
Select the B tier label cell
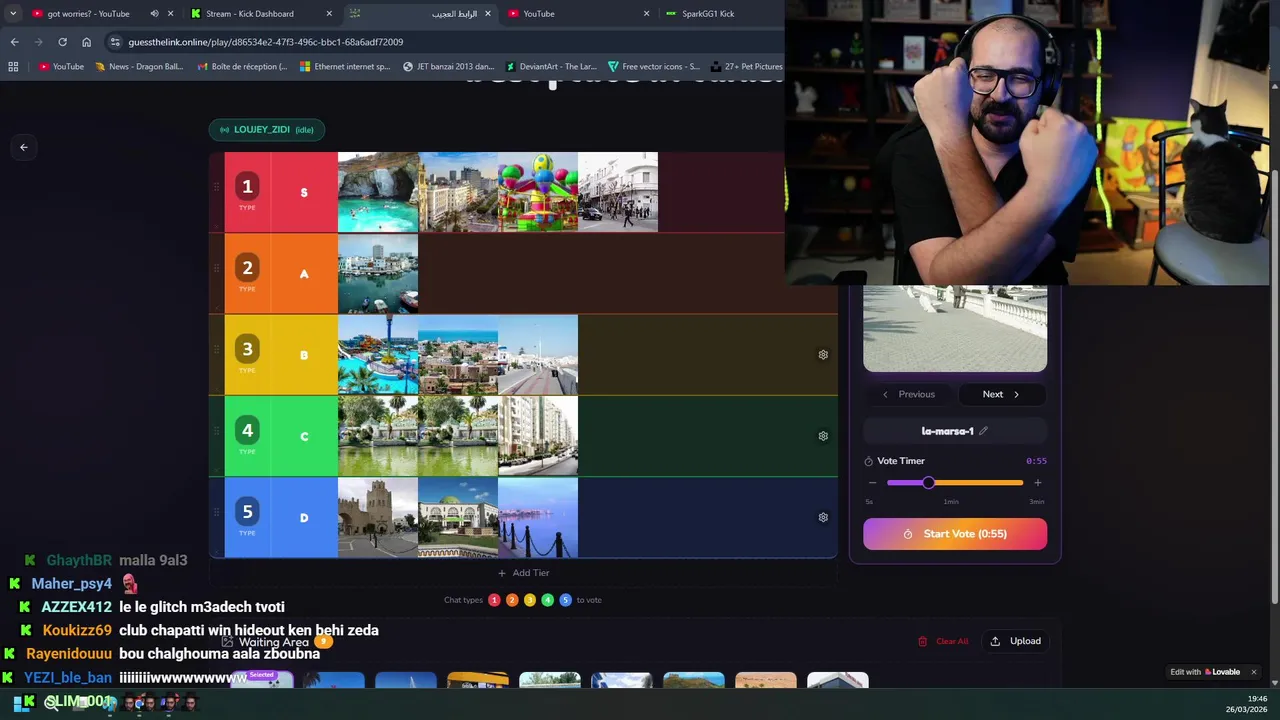click(304, 355)
